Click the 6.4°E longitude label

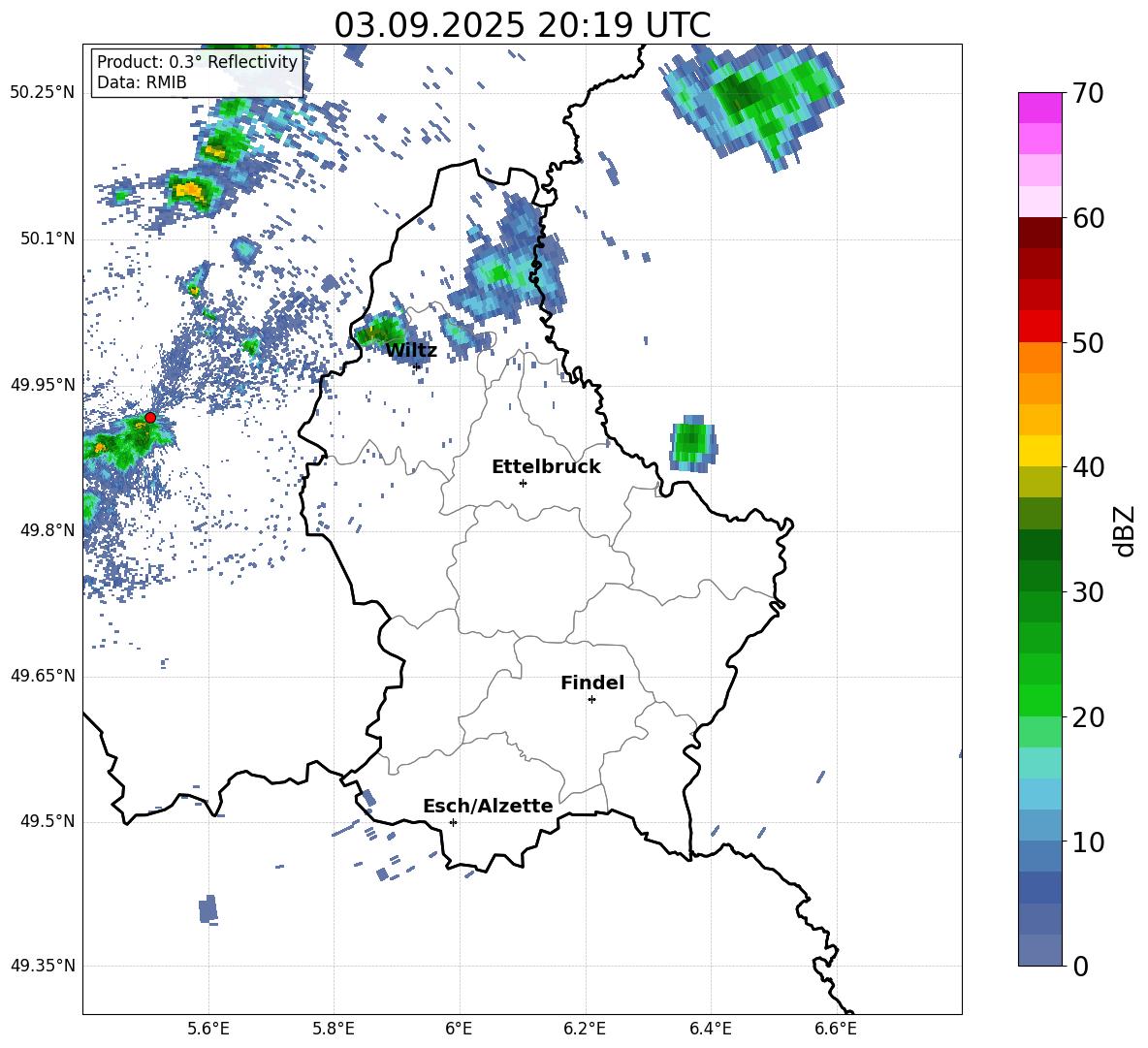[x=710, y=1029]
